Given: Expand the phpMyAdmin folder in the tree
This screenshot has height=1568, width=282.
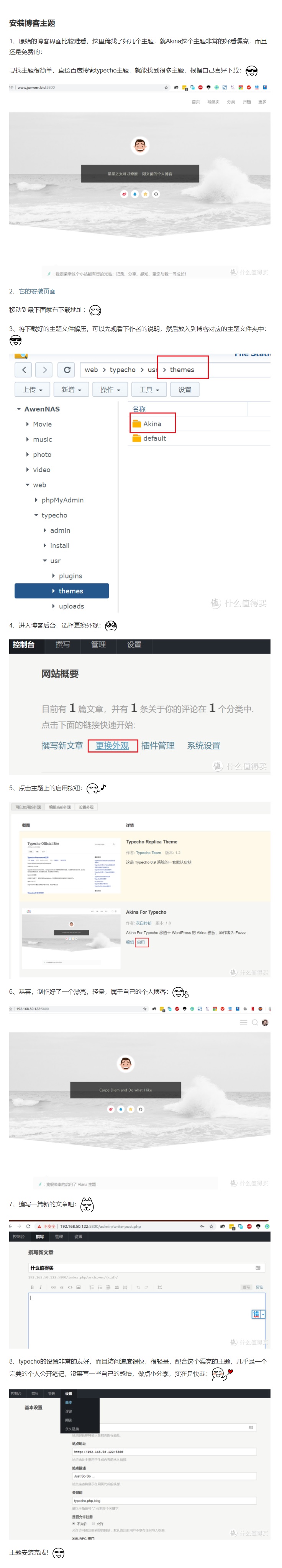Looking at the screenshot, I should point(36,500).
